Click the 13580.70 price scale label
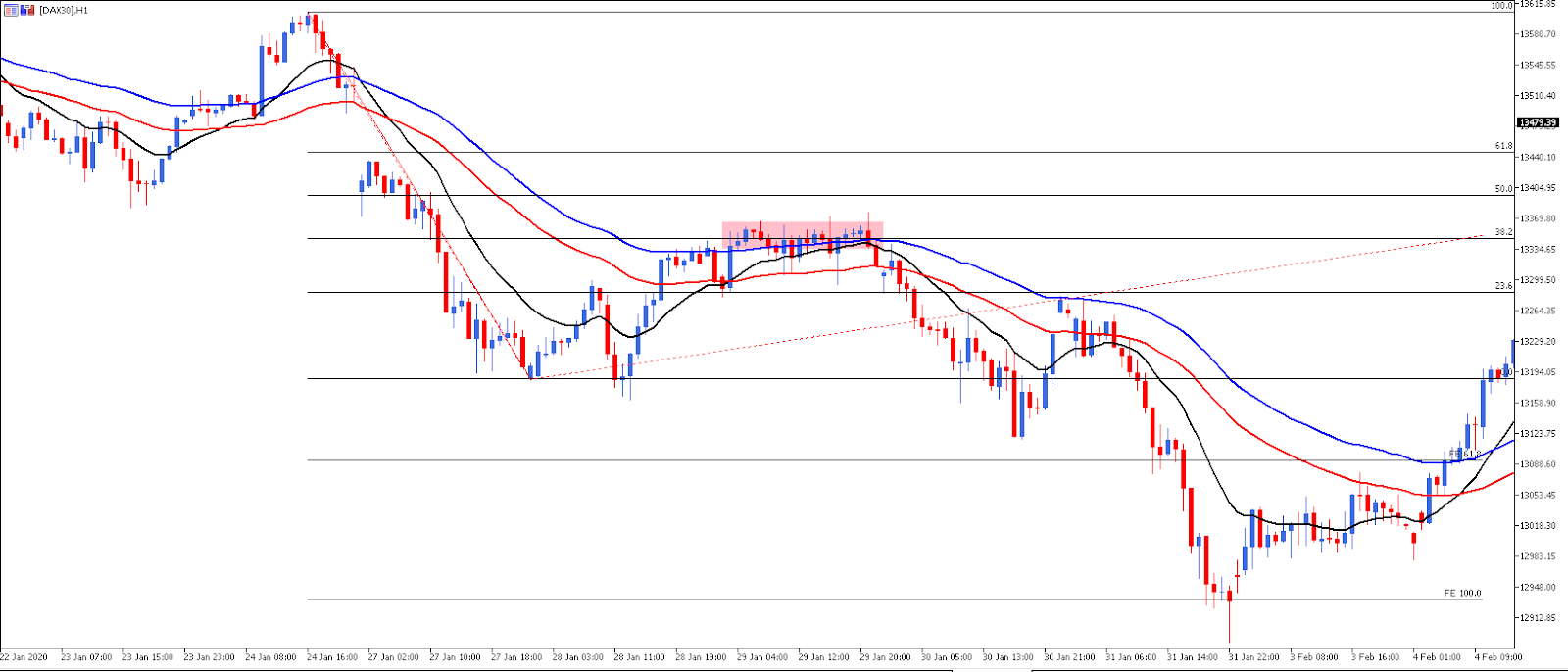 click(1538, 34)
